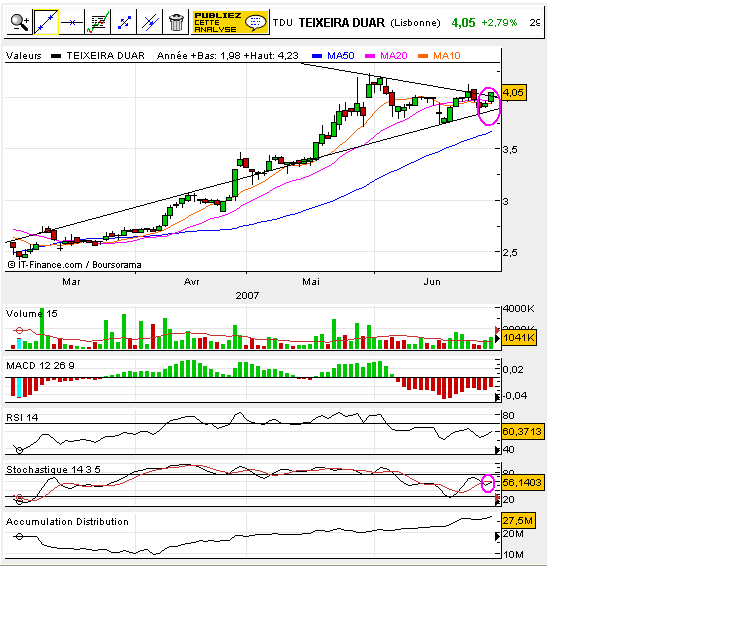The width and height of the screenshot is (738, 637).
Task: Click the 2,5 price axis label
Action: coord(510,252)
